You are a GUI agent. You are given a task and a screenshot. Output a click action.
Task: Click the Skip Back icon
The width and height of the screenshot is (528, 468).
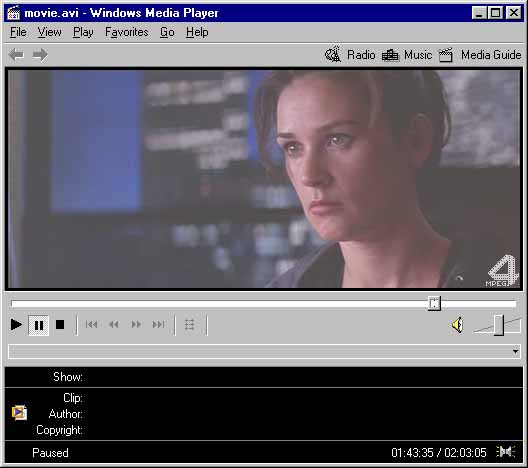point(91,325)
